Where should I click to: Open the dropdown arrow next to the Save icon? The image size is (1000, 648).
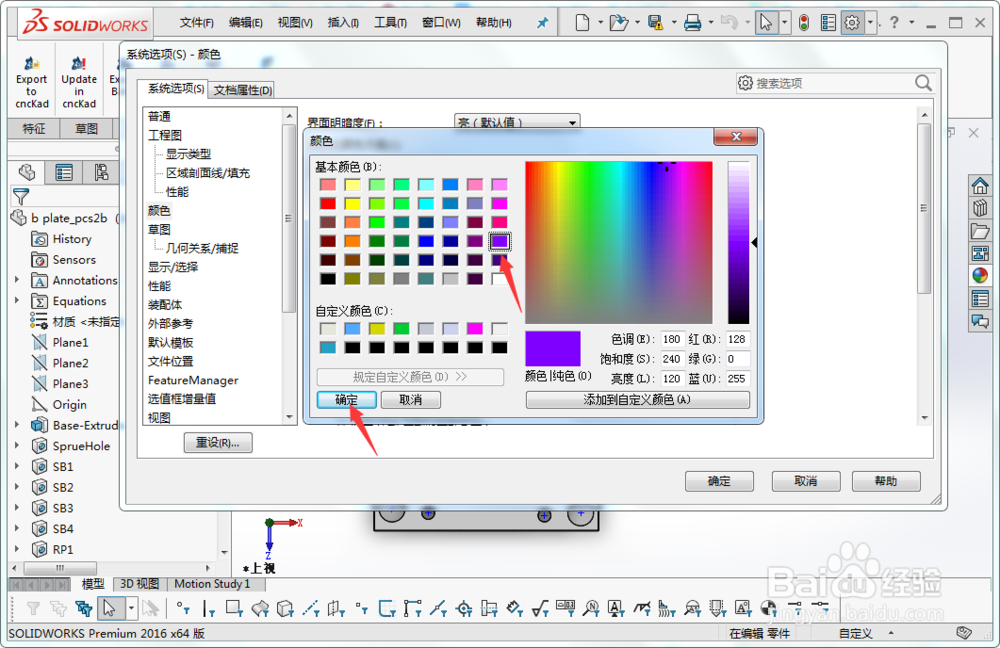point(673,23)
